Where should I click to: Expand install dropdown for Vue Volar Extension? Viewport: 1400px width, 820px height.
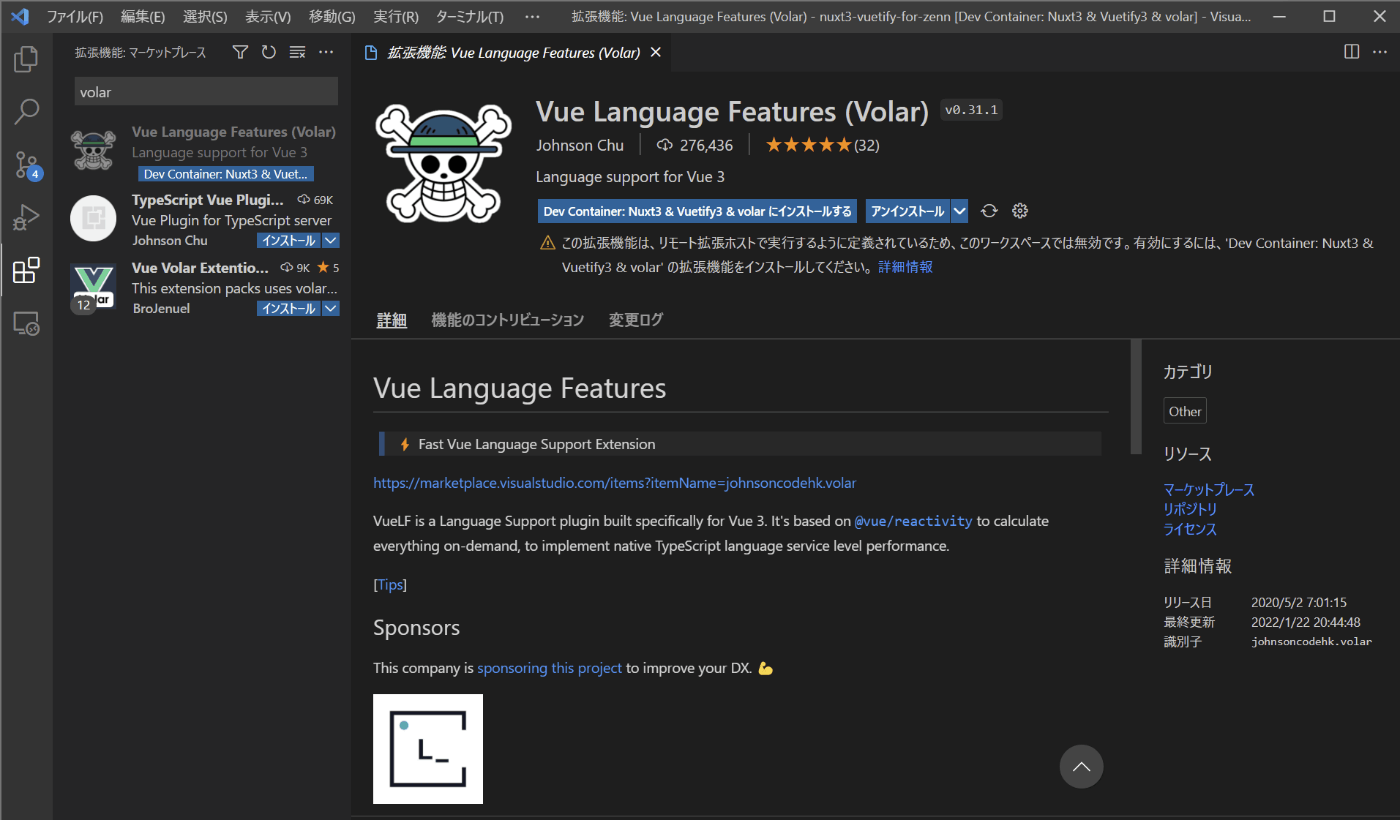click(x=331, y=309)
